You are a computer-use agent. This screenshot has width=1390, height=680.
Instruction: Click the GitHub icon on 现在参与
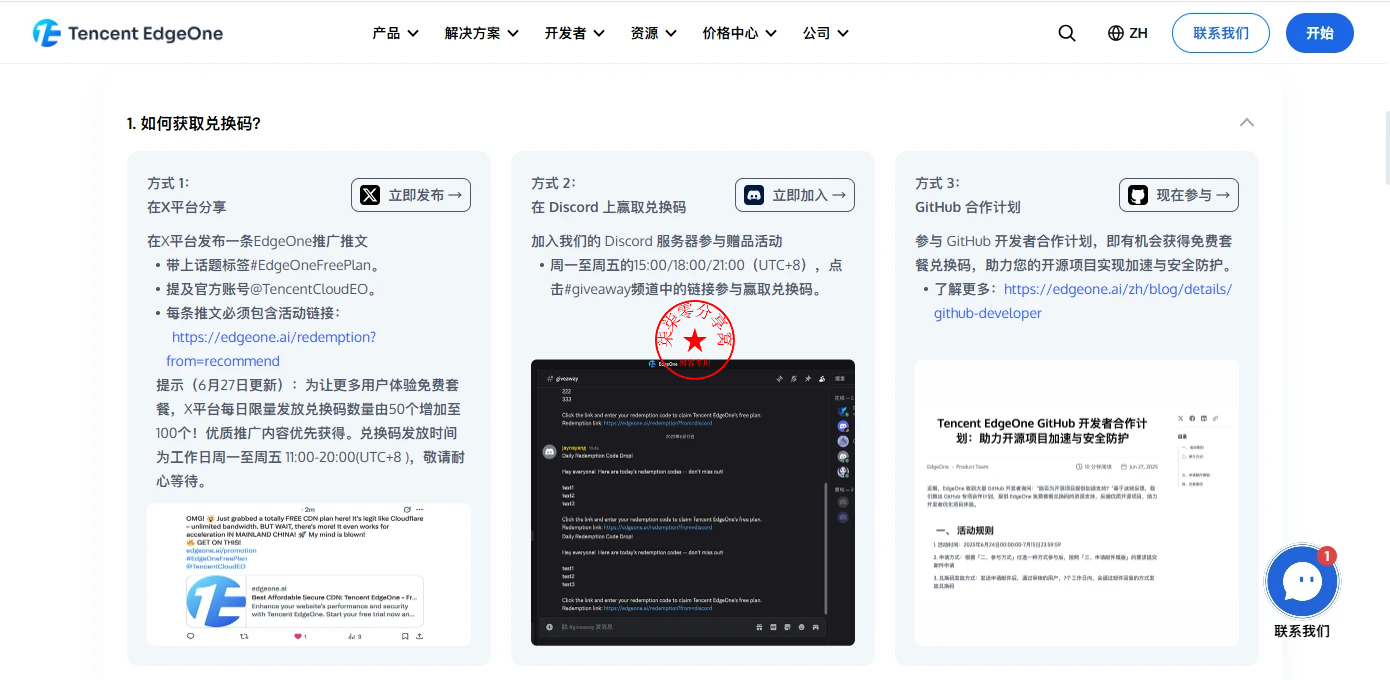tap(1138, 195)
